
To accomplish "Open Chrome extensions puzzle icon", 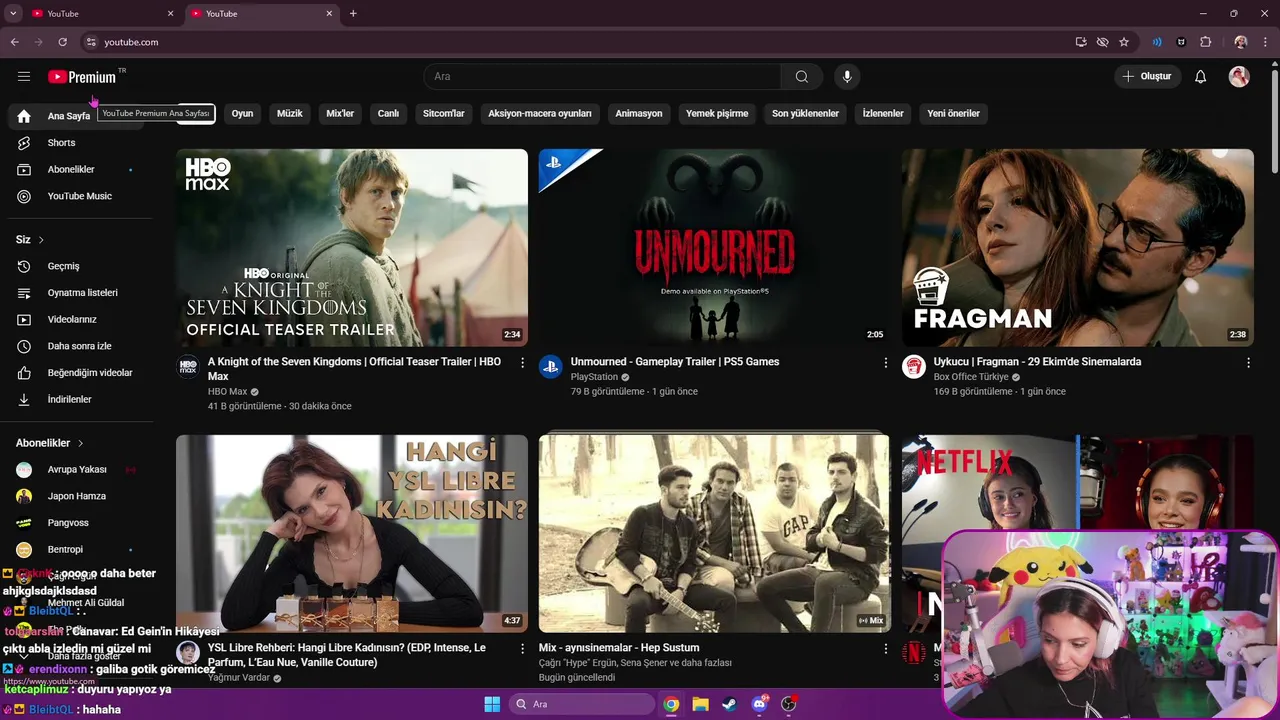I will click(1206, 42).
